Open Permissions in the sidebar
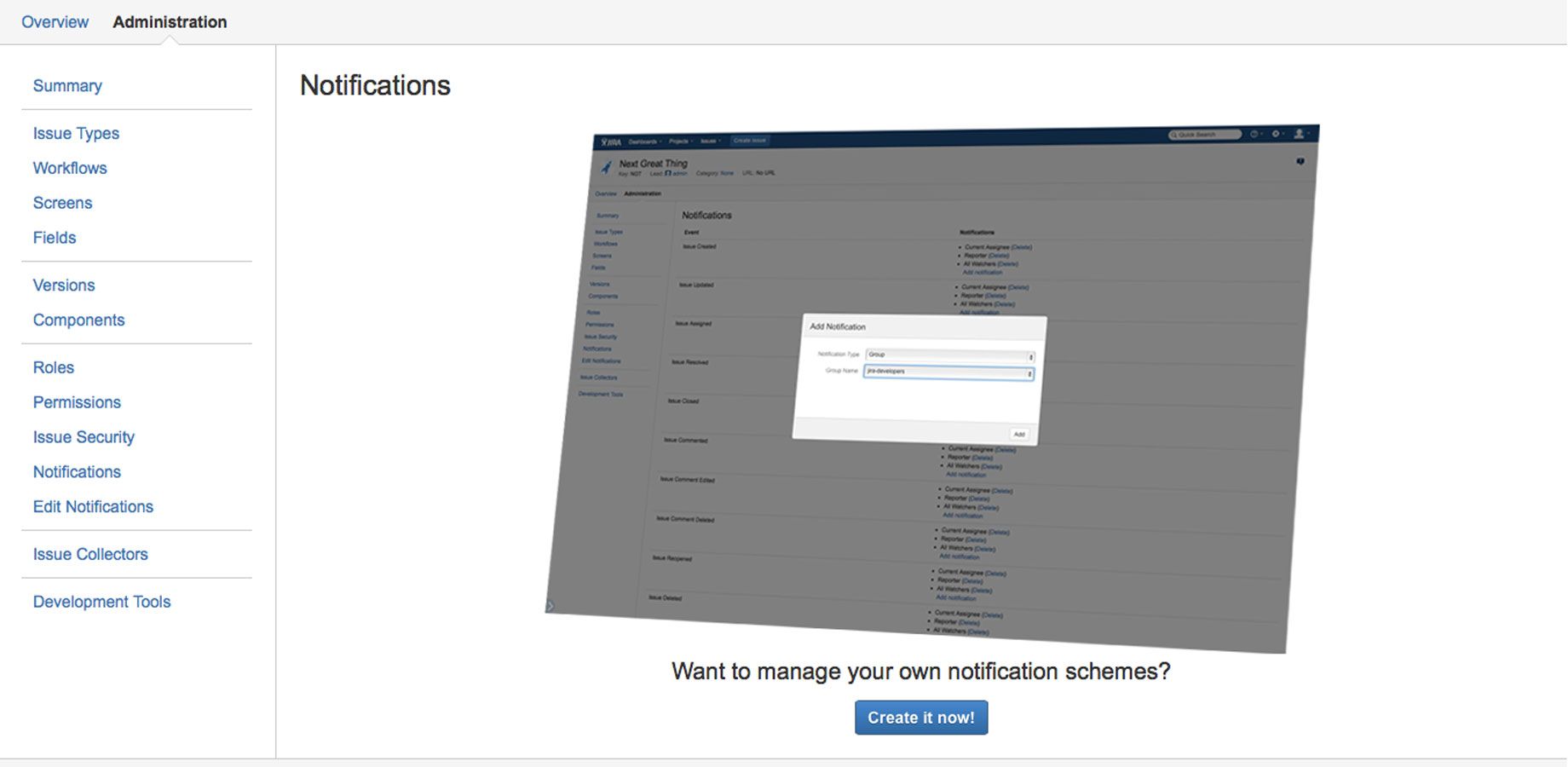The width and height of the screenshot is (1568, 767). point(77,403)
